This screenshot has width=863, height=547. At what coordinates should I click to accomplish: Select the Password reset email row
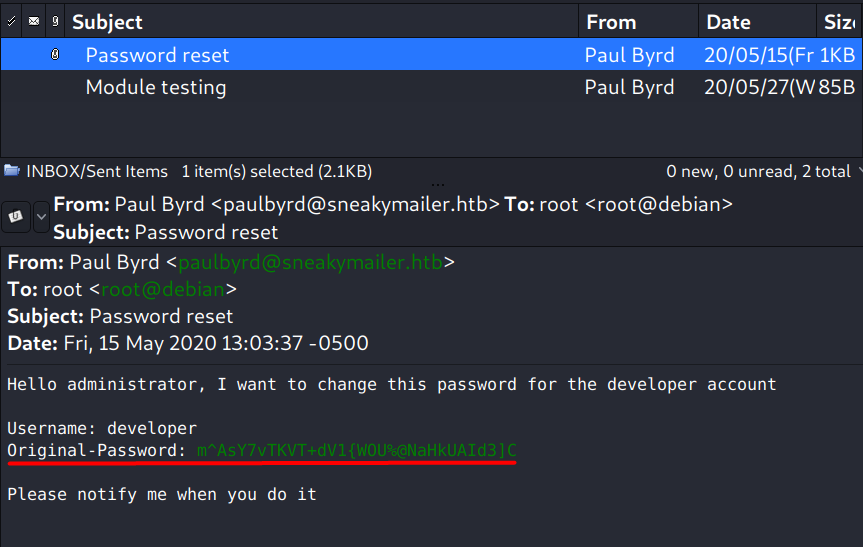point(158,56)
